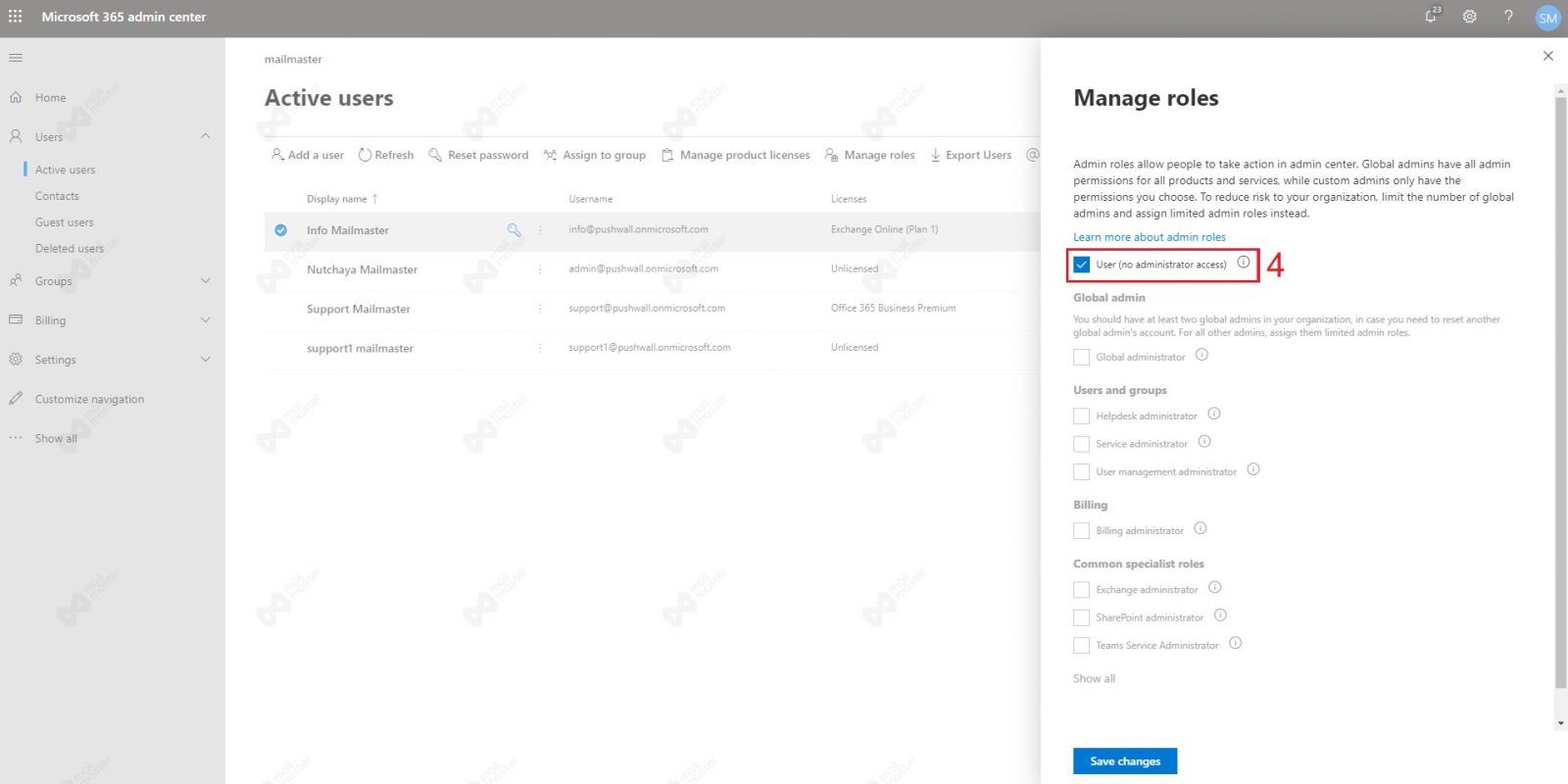1568x784 pixels.
Task: Open Deleted users in sidebar
Action: (70, 248)
